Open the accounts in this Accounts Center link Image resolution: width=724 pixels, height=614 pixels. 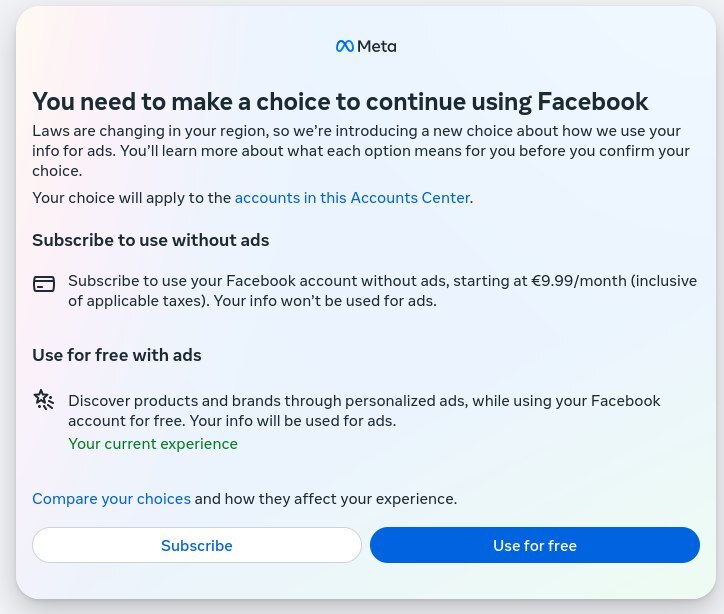[352, 198]
